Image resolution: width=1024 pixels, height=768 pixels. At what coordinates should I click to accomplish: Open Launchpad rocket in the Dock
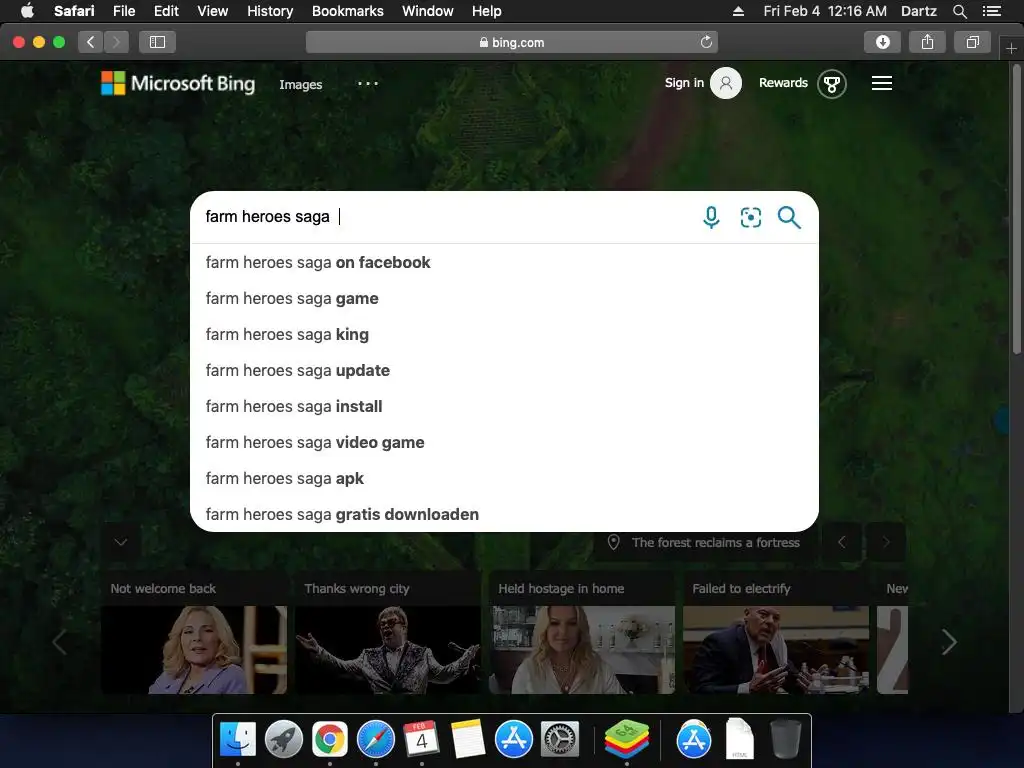tap(283, 739)
